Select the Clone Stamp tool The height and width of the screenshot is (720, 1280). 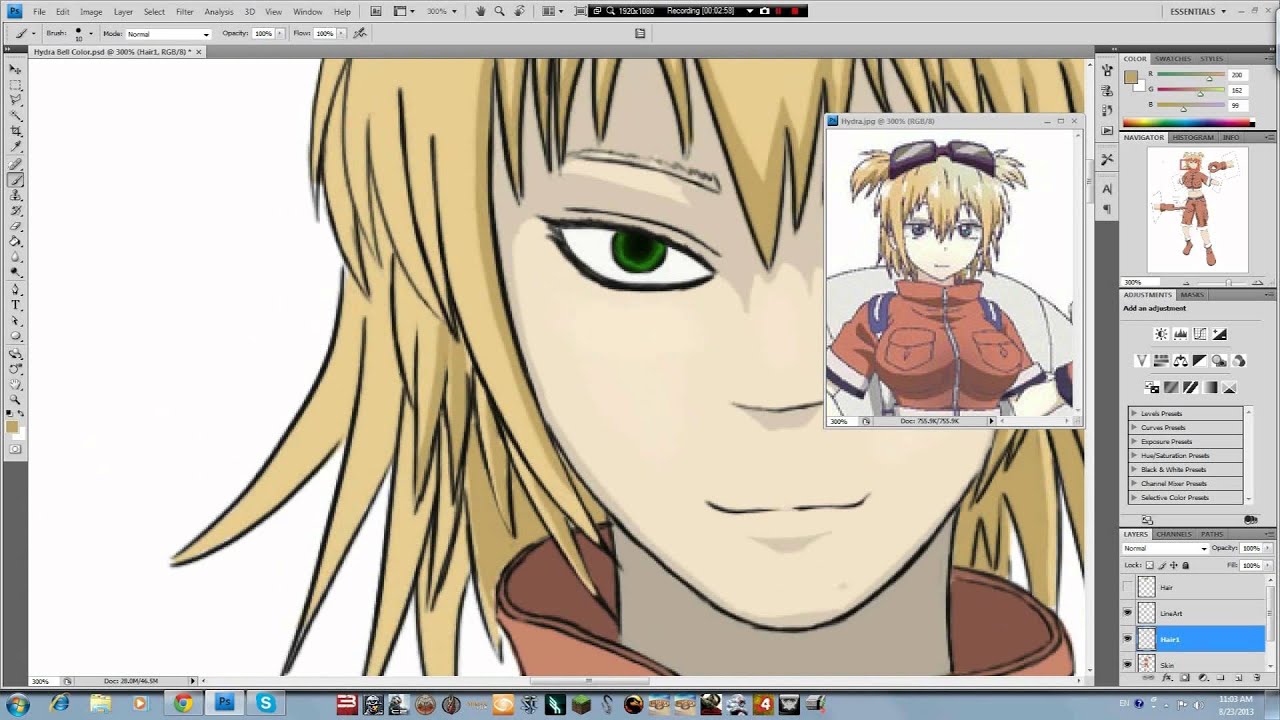[15, 194]
